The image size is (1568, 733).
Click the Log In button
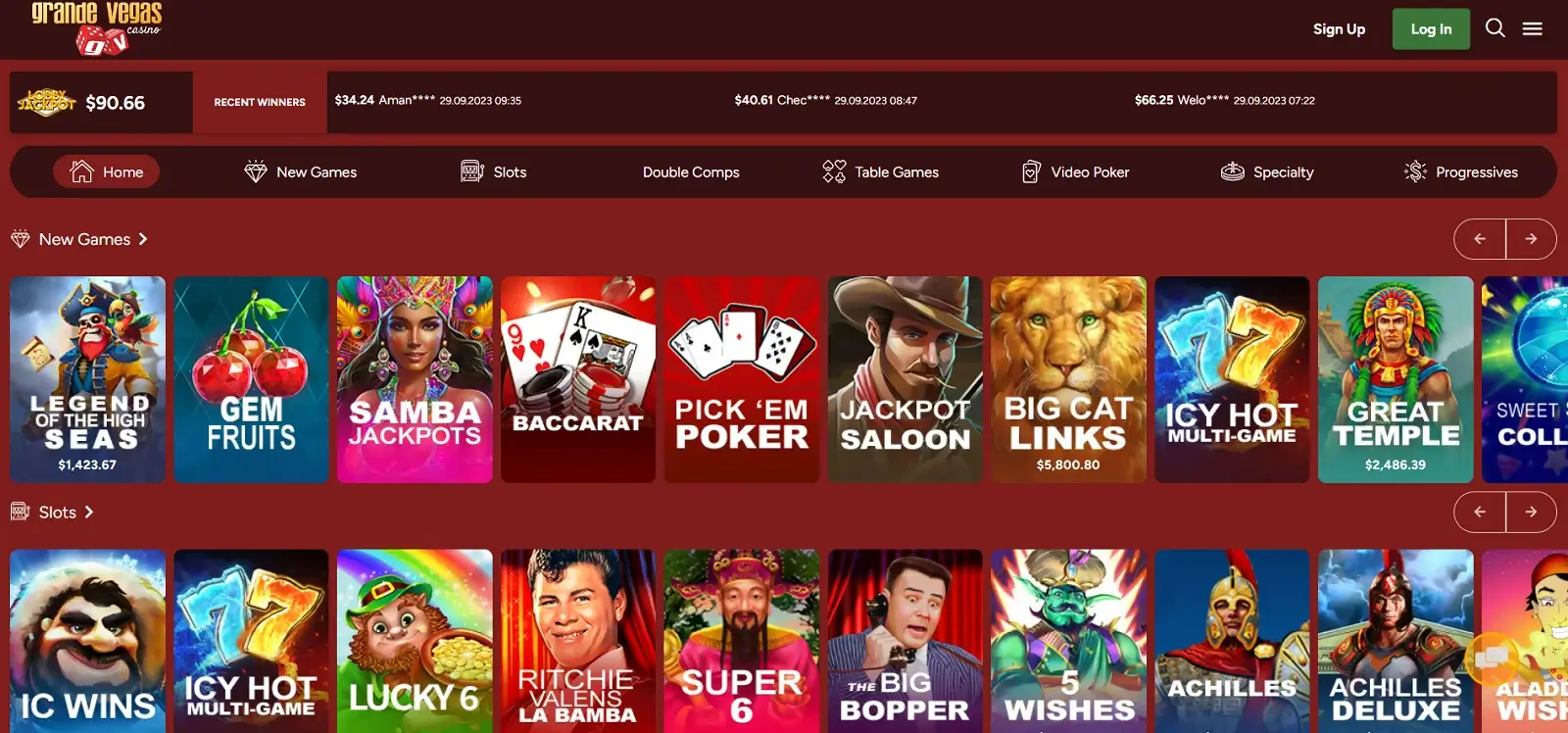click(1431, 29)
